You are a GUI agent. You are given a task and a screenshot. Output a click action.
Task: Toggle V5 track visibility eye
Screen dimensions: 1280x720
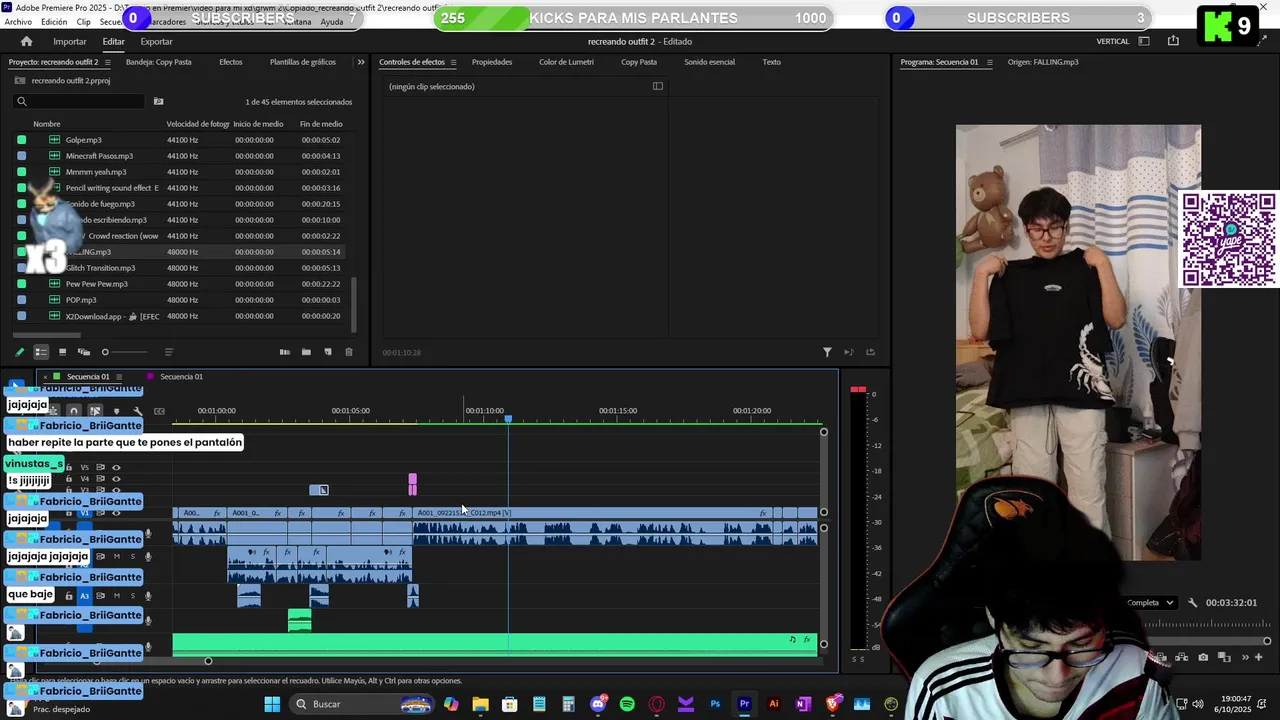click(116, 467)
